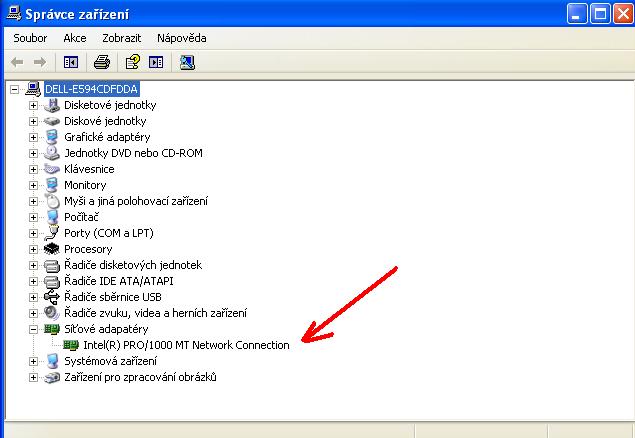Minimize the Správce zařízení window
The width and height of the screenshot is (635, 438).
(x=577, y=15)
